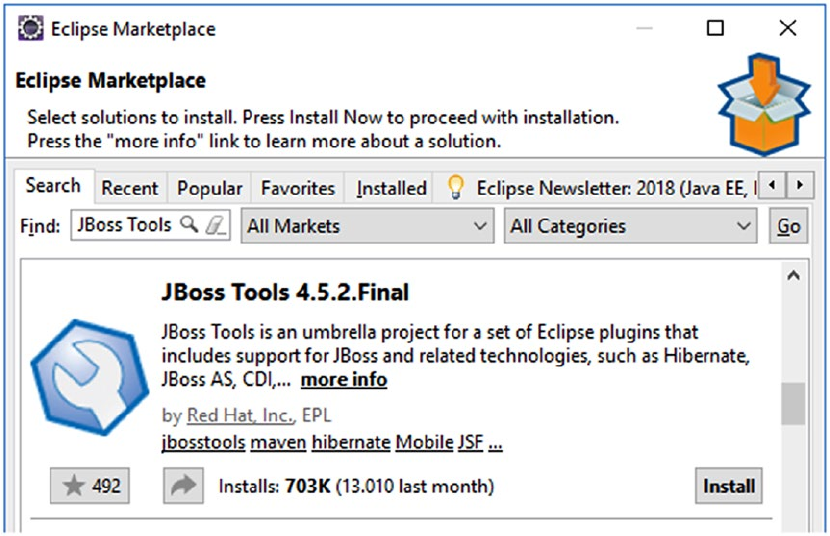Click the lightbulb newsletter icon
830x536 pixels.
(455, 187)
